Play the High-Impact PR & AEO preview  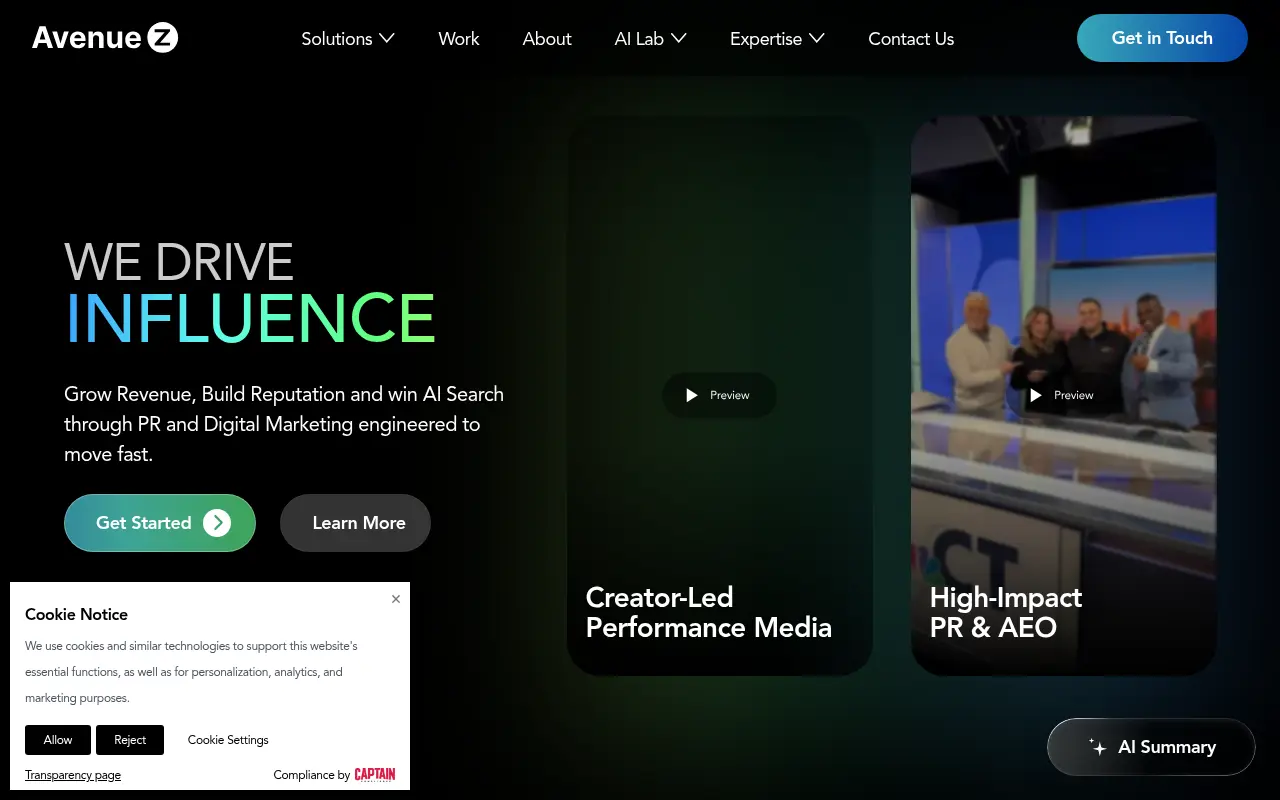(x=1063, y=395)
